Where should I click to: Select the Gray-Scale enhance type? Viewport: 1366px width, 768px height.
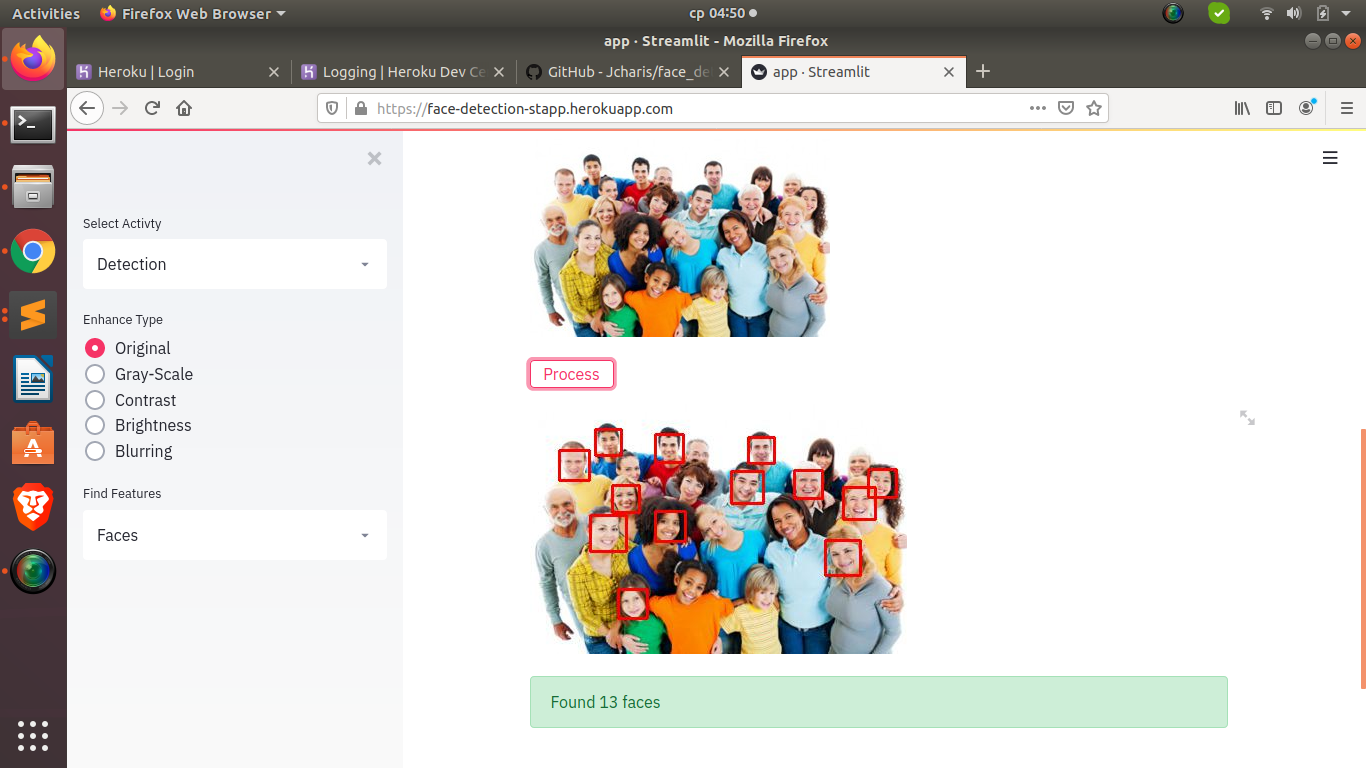(x=95, y=373)
